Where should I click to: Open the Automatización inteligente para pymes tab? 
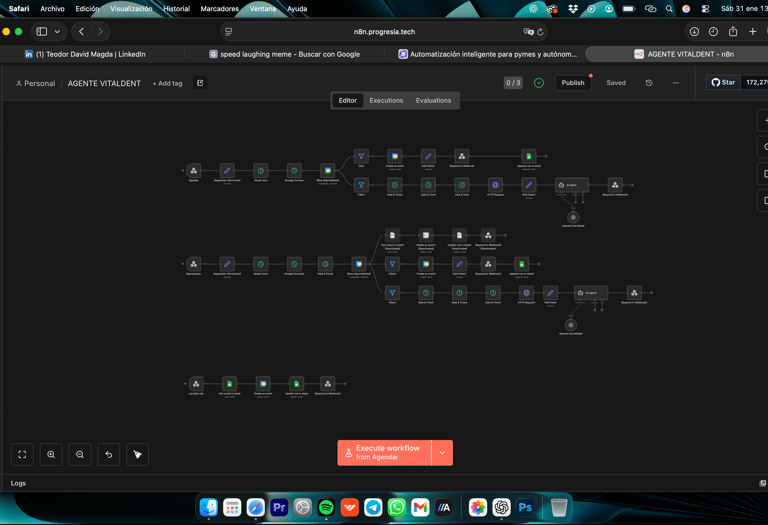487,54
